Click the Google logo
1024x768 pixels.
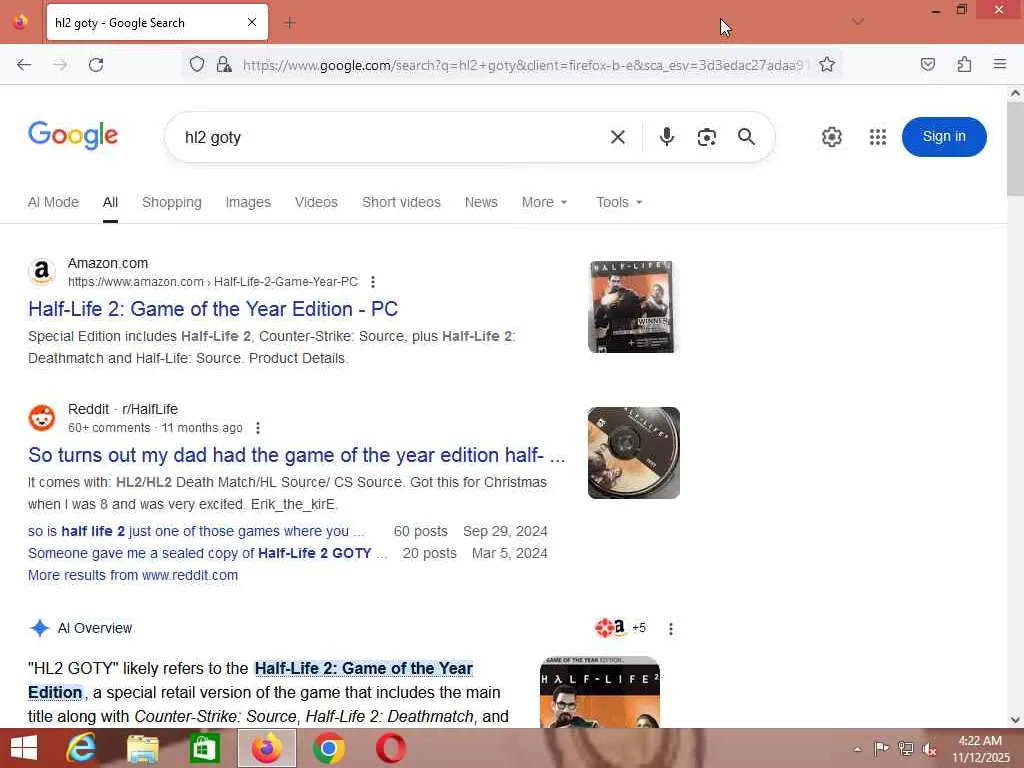73,135
